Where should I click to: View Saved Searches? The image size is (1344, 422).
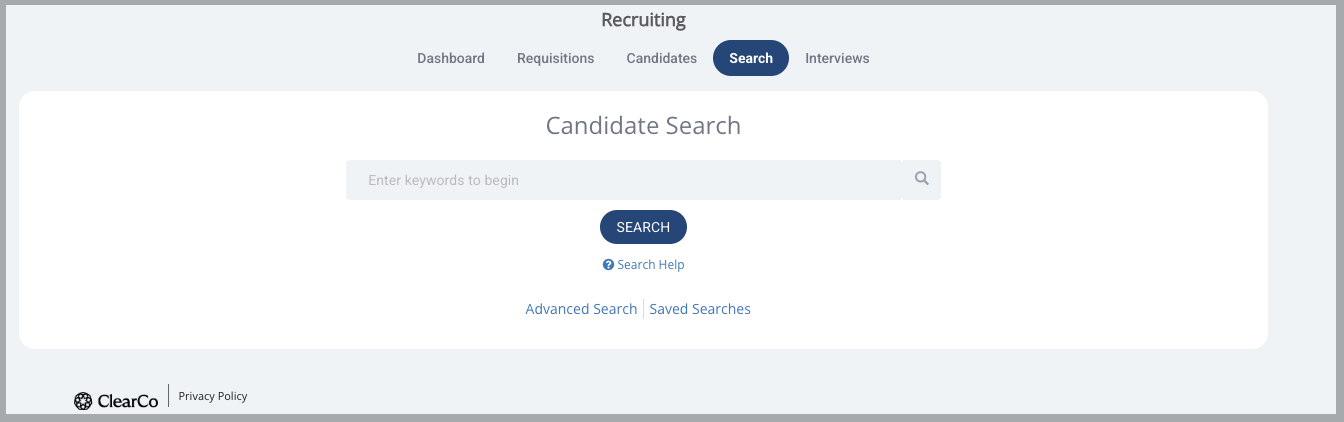coord(700,309)
